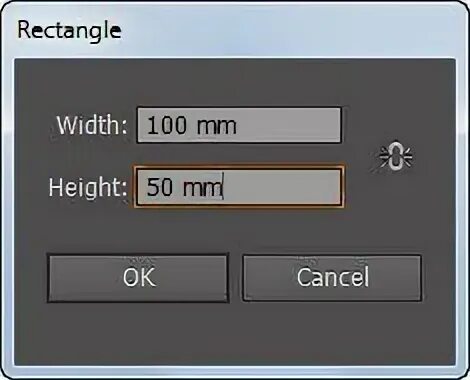
Task: Click the empty dark panel above Width field
Action: 235,83
